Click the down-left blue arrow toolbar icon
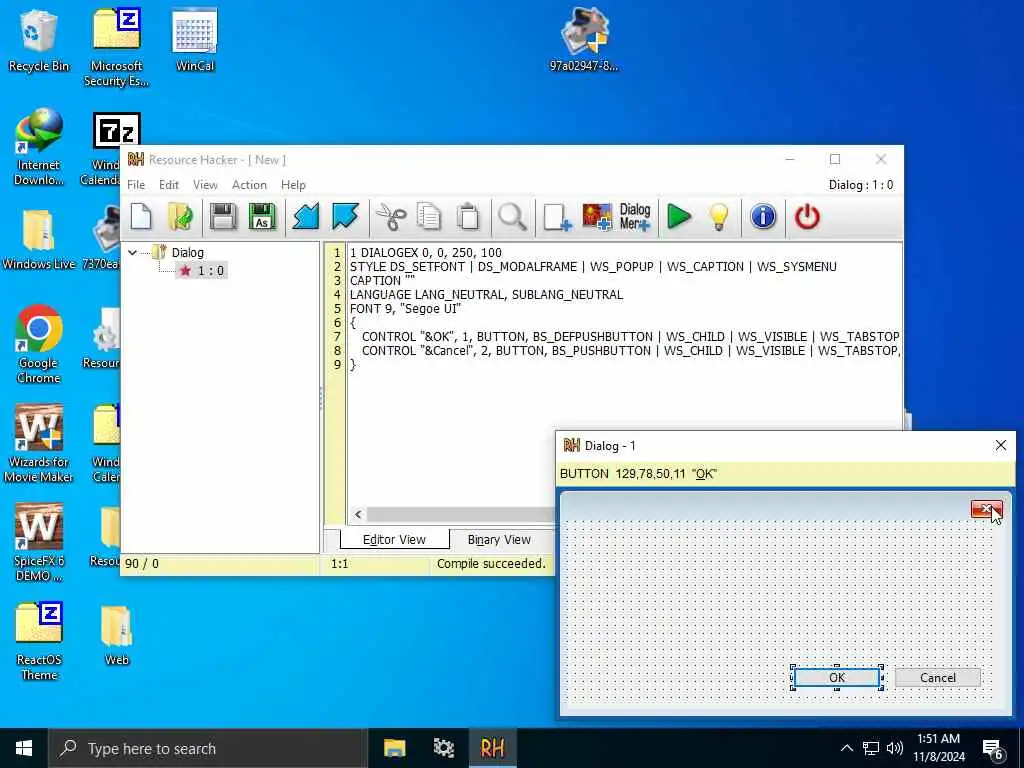1024x768 pixels. point(306,217)
